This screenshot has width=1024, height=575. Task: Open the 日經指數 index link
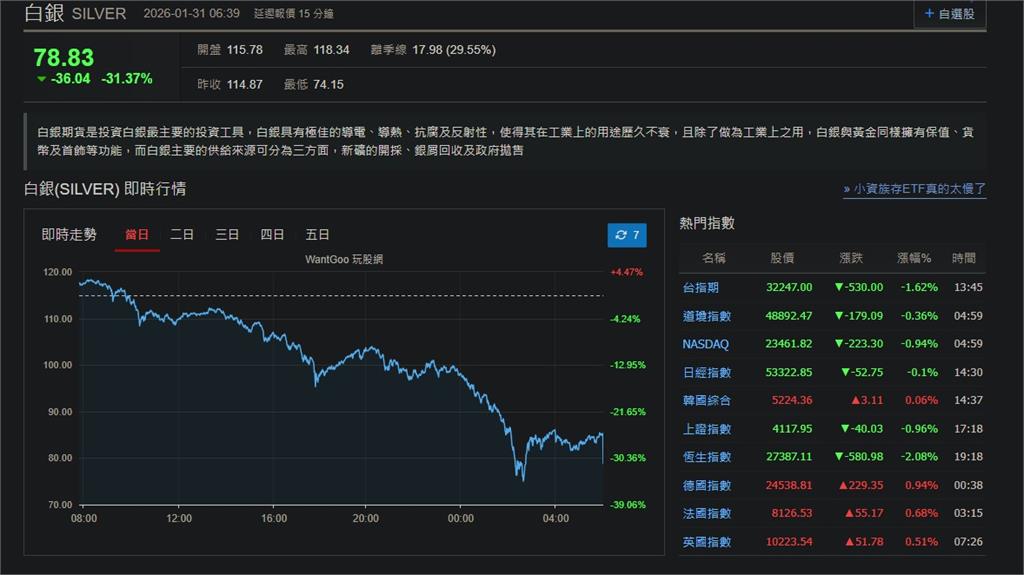(707, 372)
